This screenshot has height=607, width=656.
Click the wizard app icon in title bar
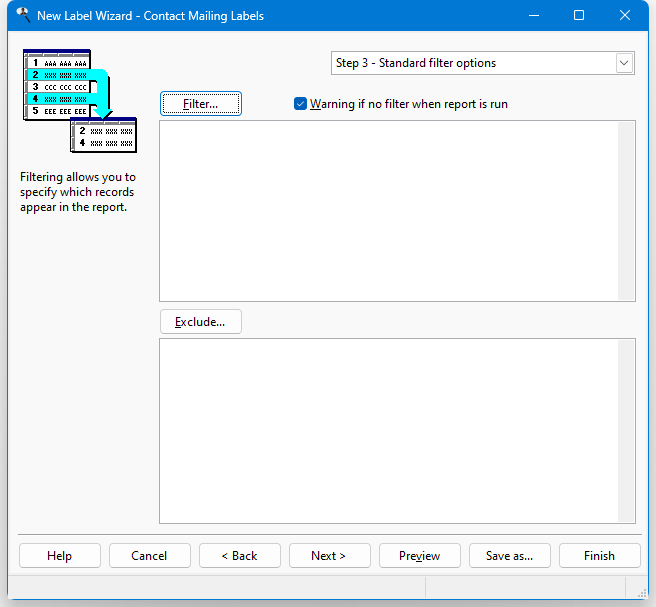(22, 15)
